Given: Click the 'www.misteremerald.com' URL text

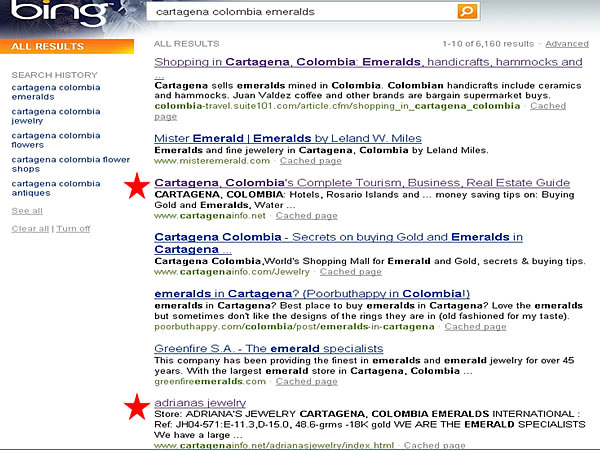Looking at the screenshot, I should [x=212, y=161].
